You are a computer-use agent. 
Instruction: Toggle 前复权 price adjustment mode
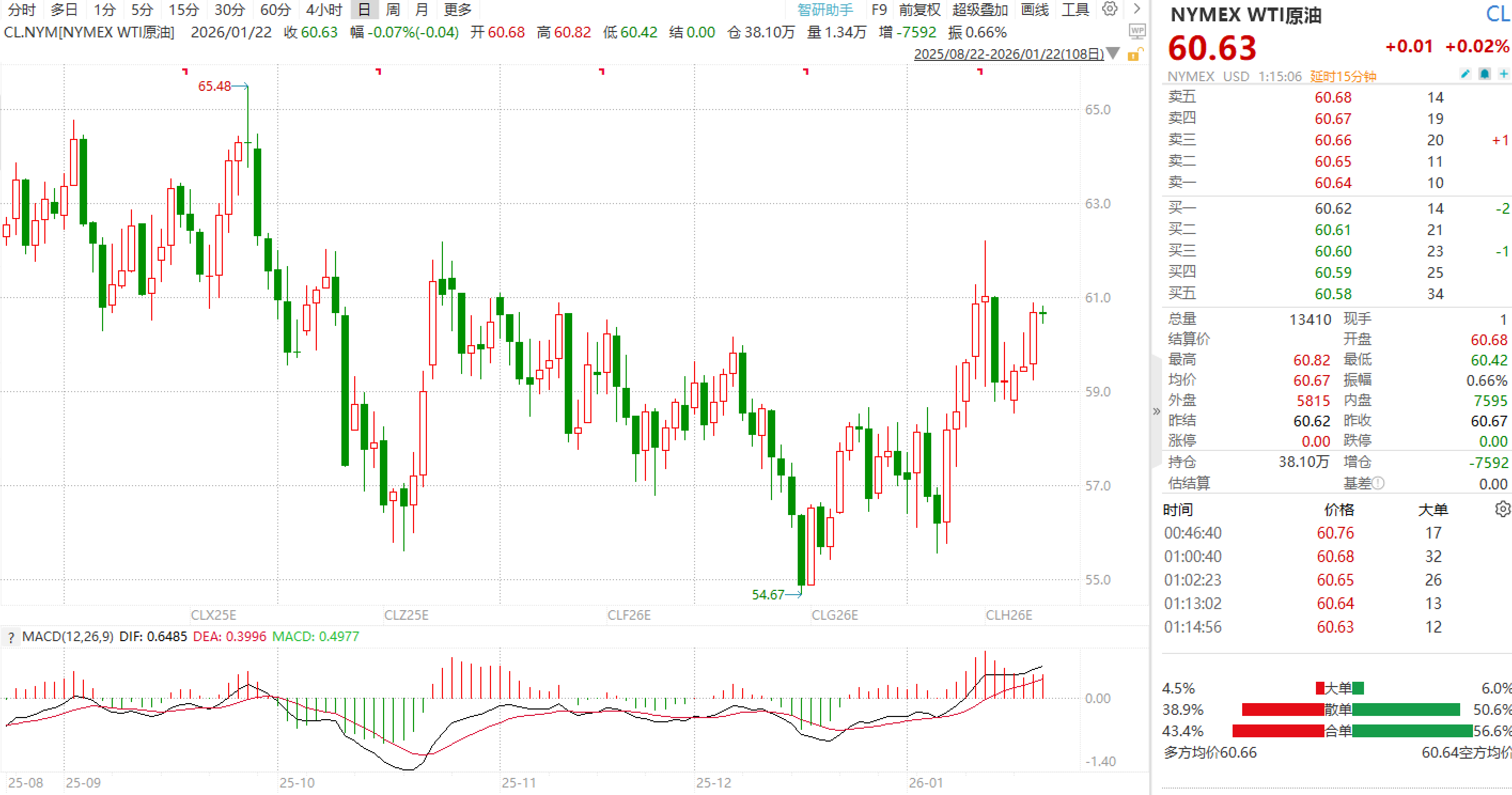point(920,10)
